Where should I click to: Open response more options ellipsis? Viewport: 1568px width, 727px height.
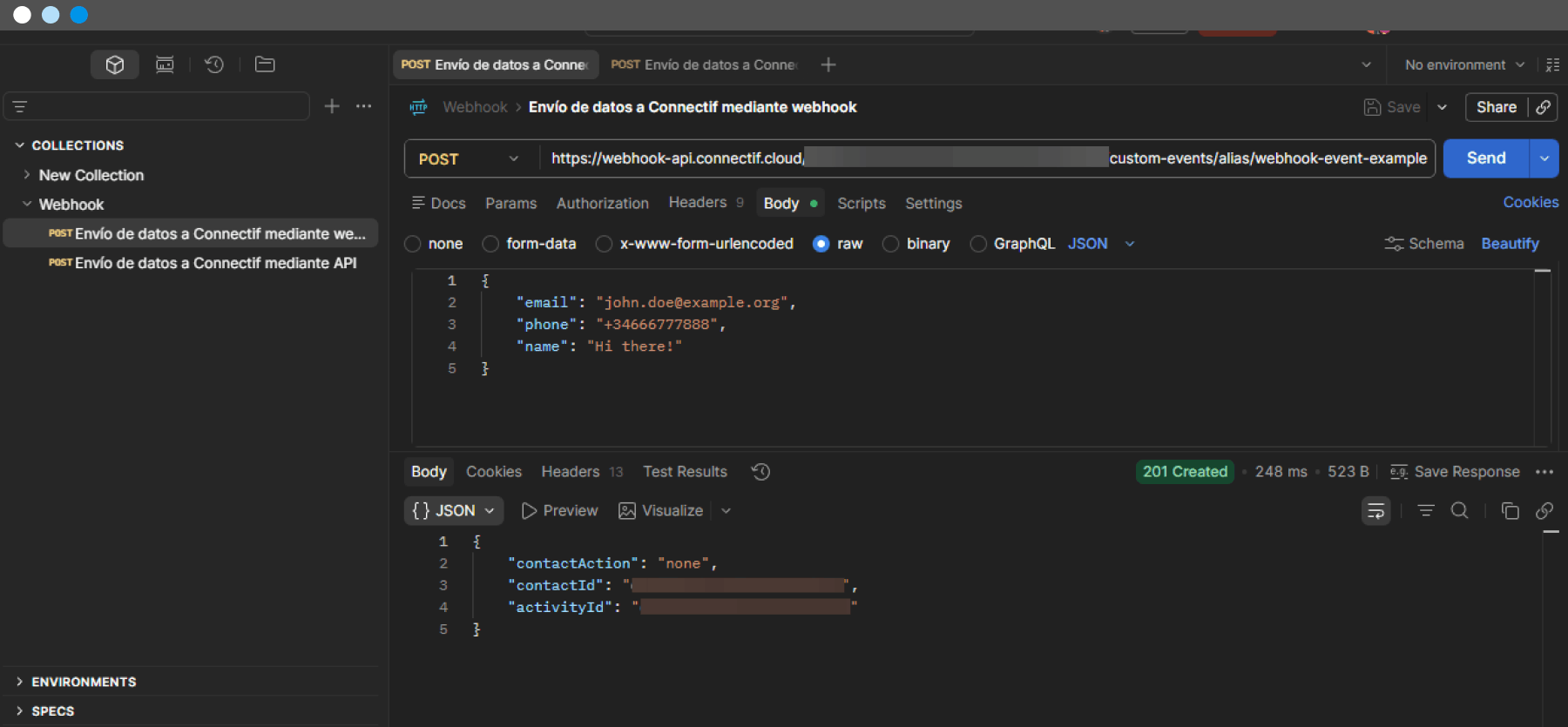pyautogui.click(x=1544, y=472)
